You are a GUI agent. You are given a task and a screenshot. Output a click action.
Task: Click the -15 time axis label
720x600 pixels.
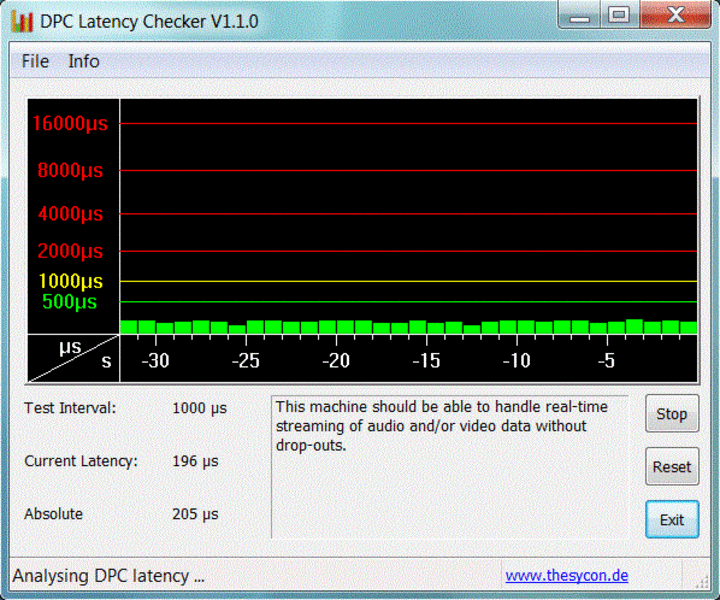pyautogui.click(x=426, y=361)
